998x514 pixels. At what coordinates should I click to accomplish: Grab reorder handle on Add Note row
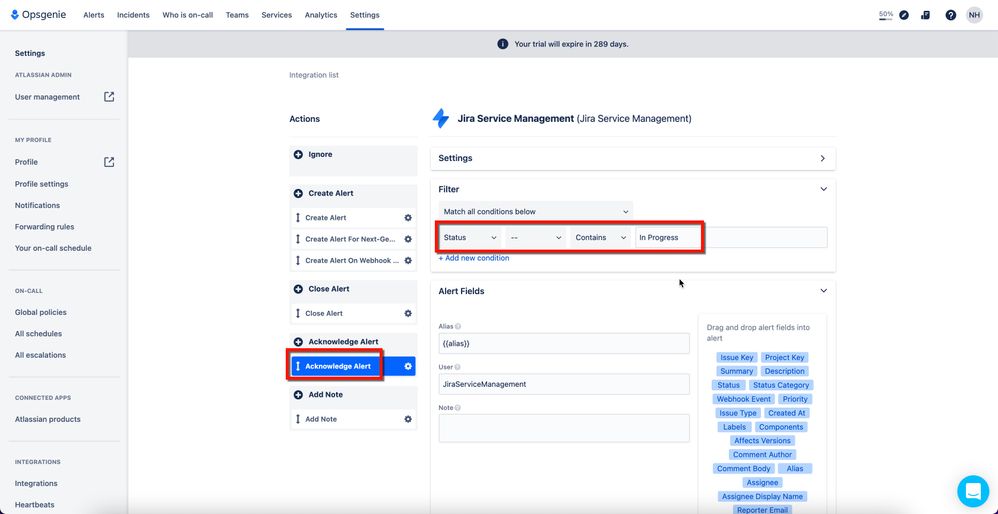(x=298, y=419)
